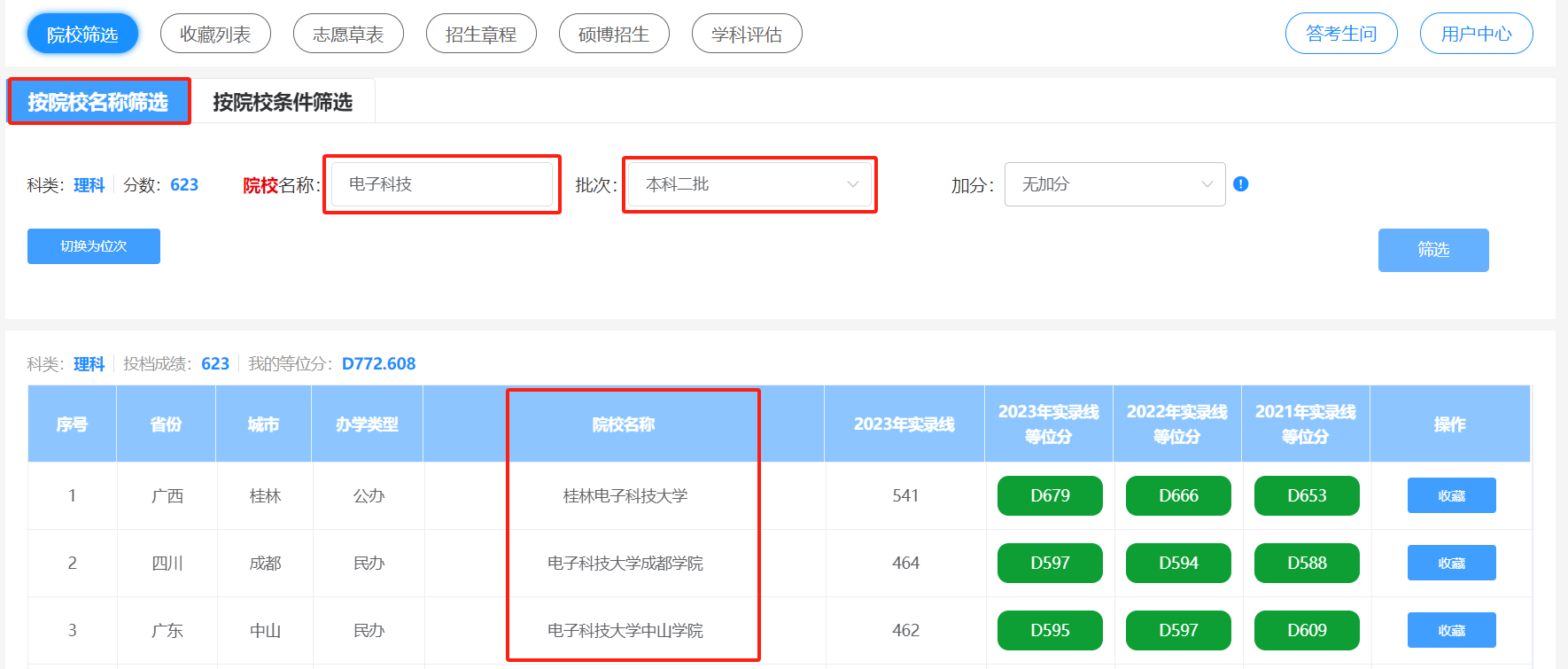Click the 电子科技大学中山学院 school name

625,630
